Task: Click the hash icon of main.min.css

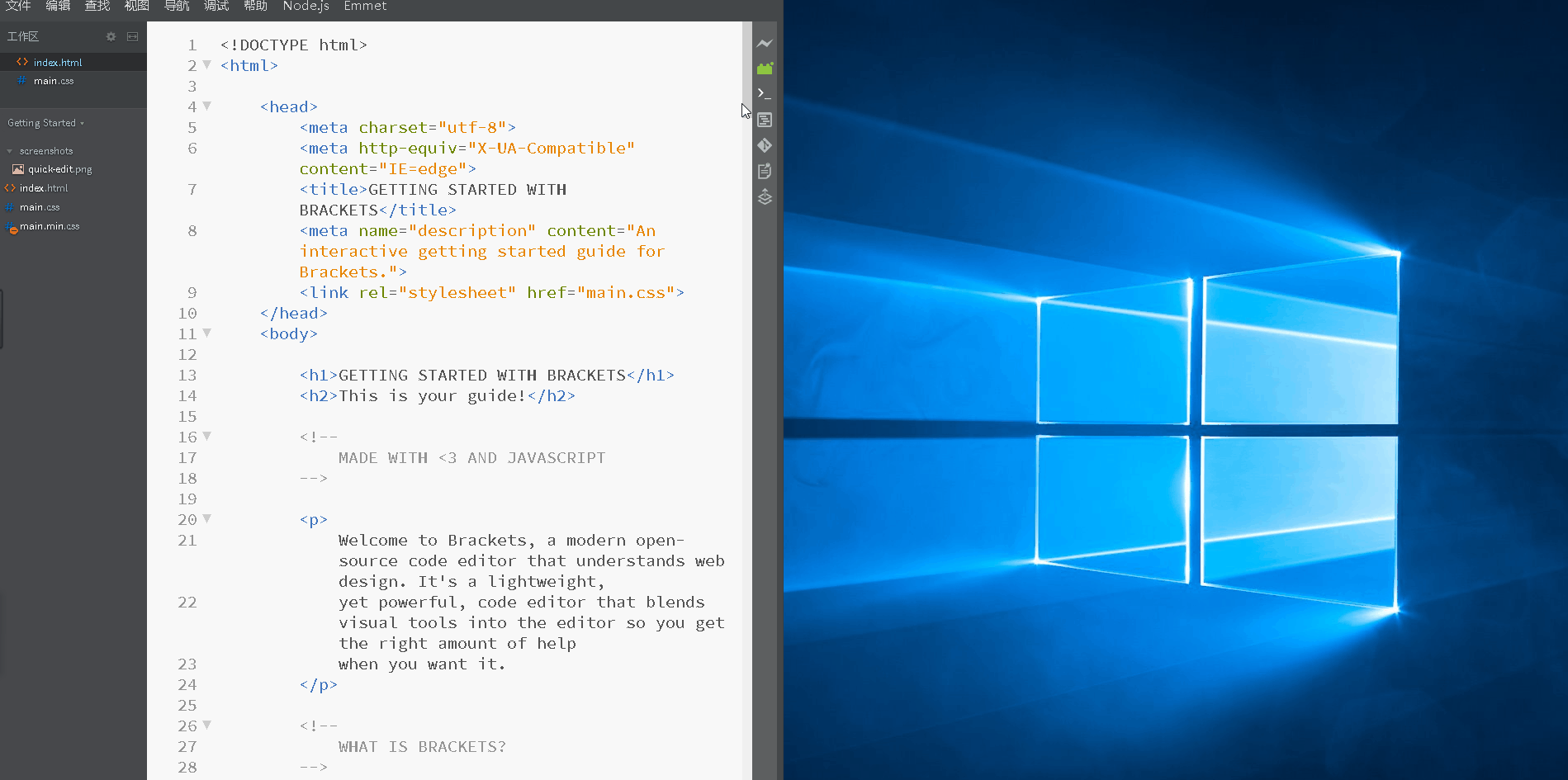Action: click(11, 227)
